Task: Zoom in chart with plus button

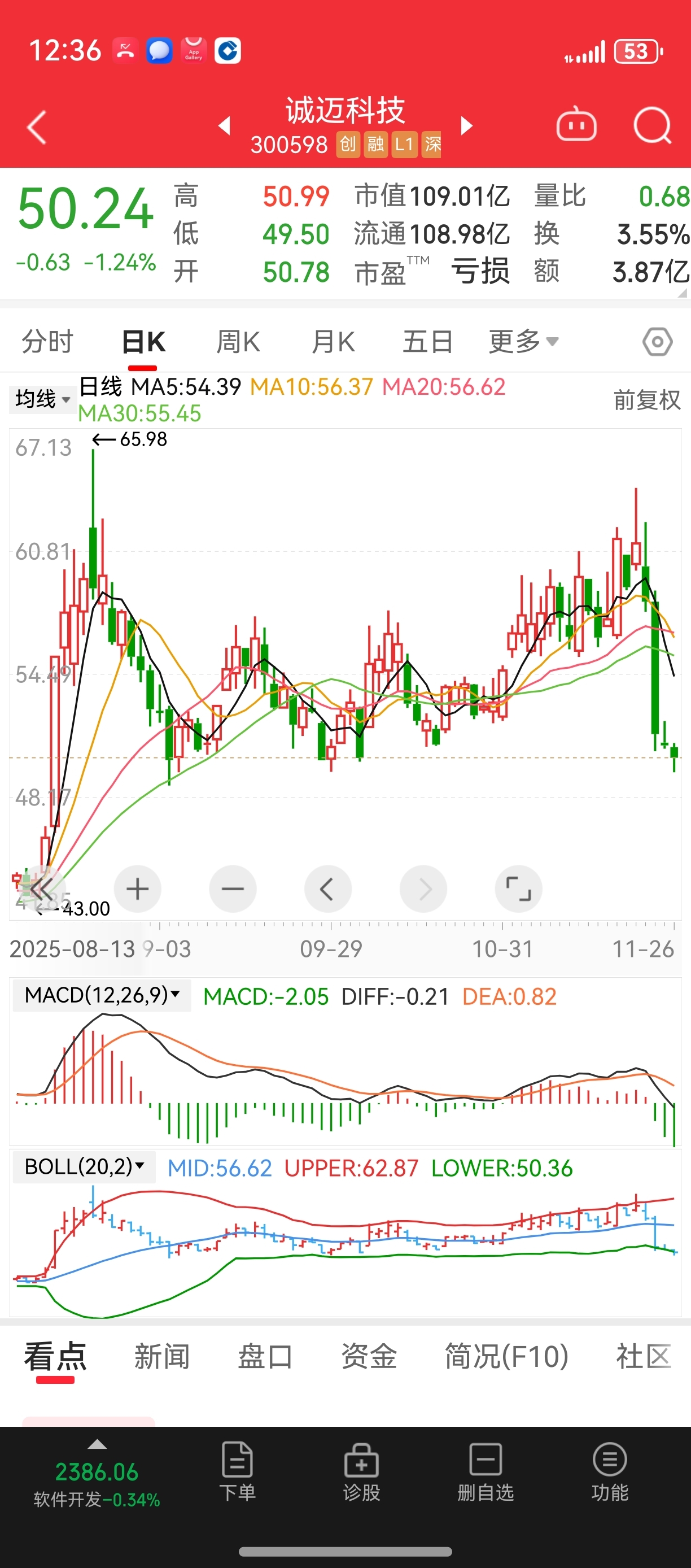Action: coord(138,888)
